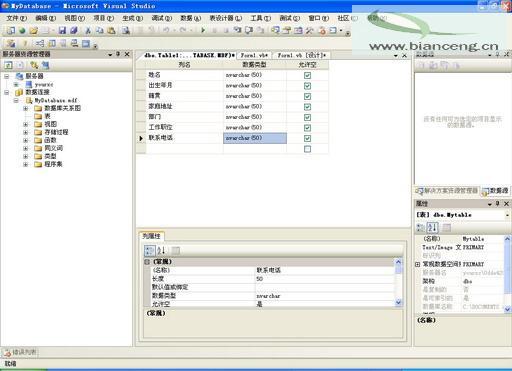512x371 pixels.
Task: Click highlighted nvarchar(50) cell for 联系电话
Action: (x=255, y=138)
